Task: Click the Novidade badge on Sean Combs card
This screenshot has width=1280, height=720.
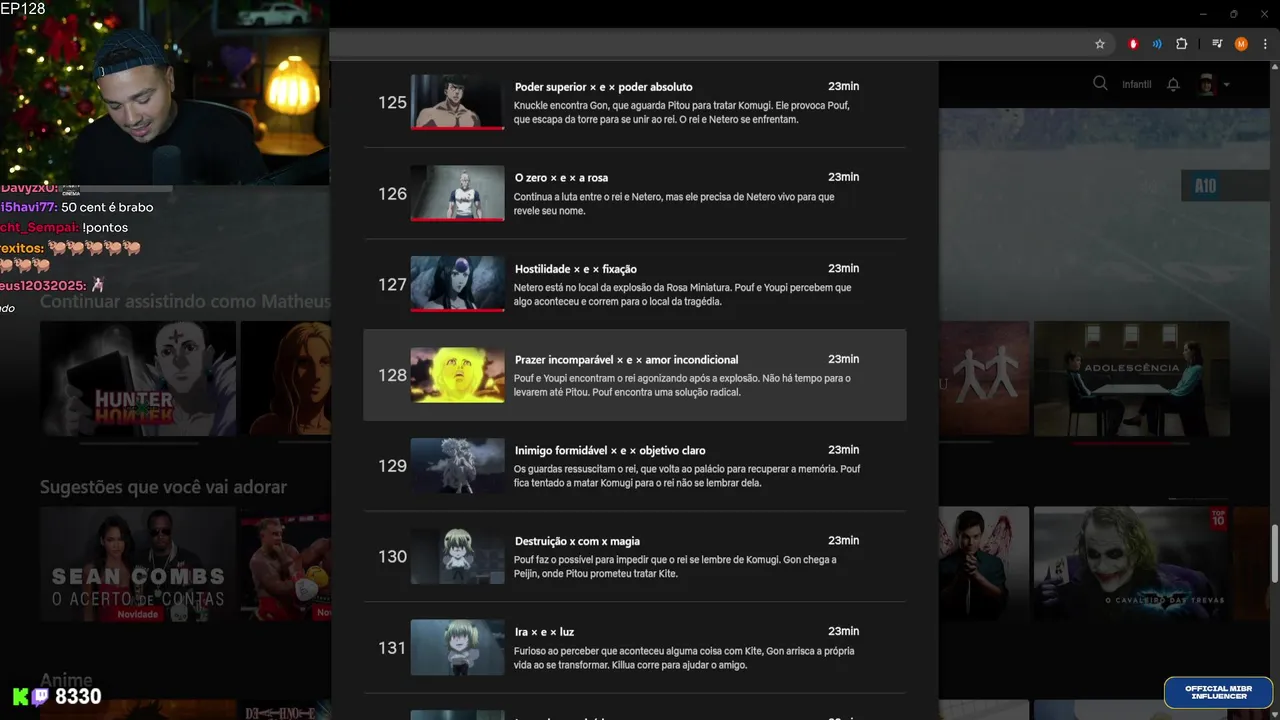Action: [x=138, y=614]
